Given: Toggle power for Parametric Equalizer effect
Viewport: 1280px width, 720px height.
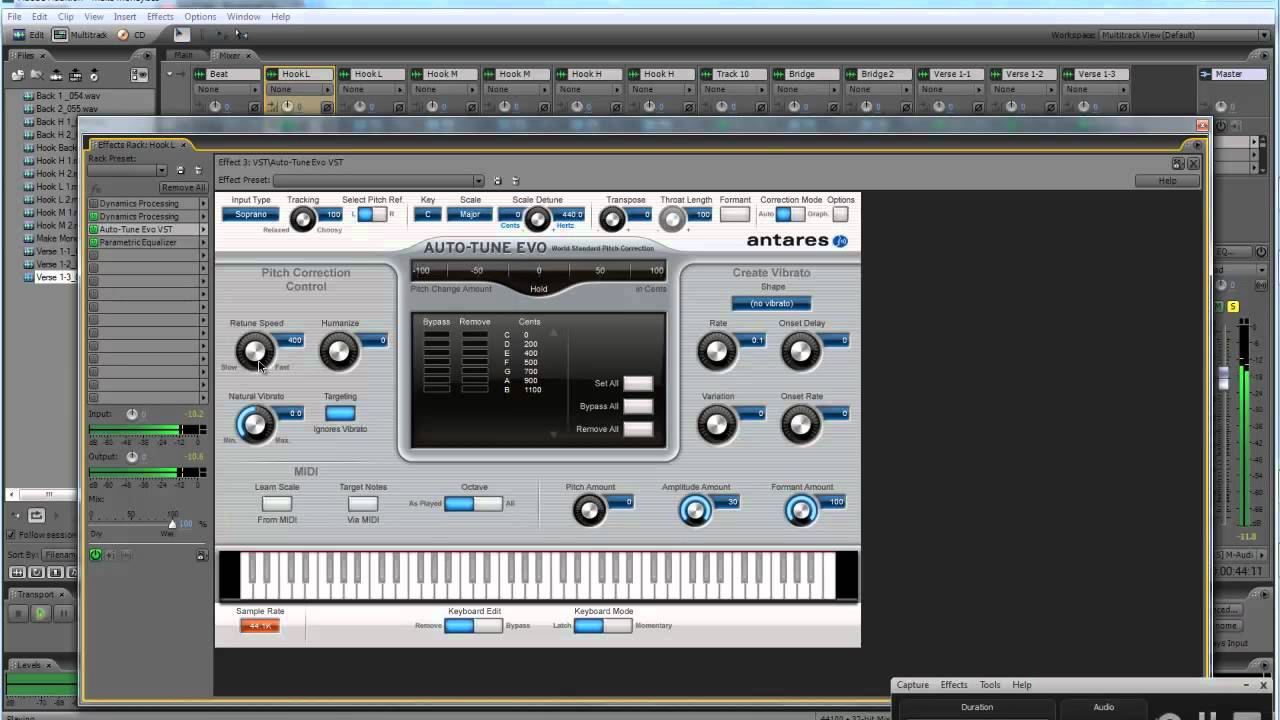Looking at the screenshot, I should click(94, 243).
